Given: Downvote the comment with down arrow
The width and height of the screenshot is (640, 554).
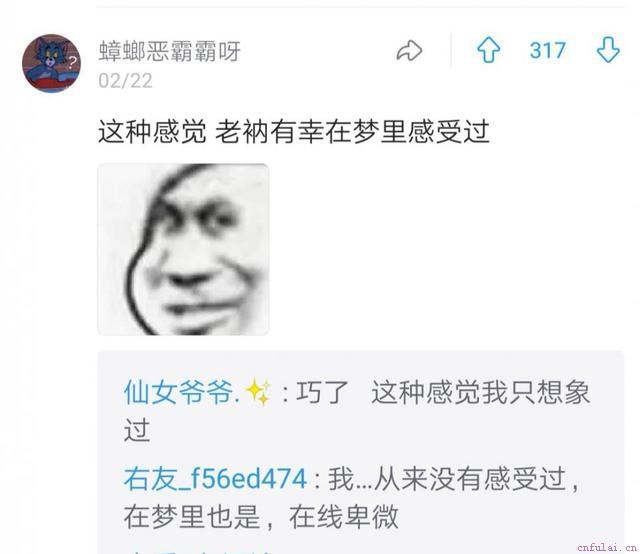Looking at the screenshot, I should pyautogui.click(x=608, y=50).
